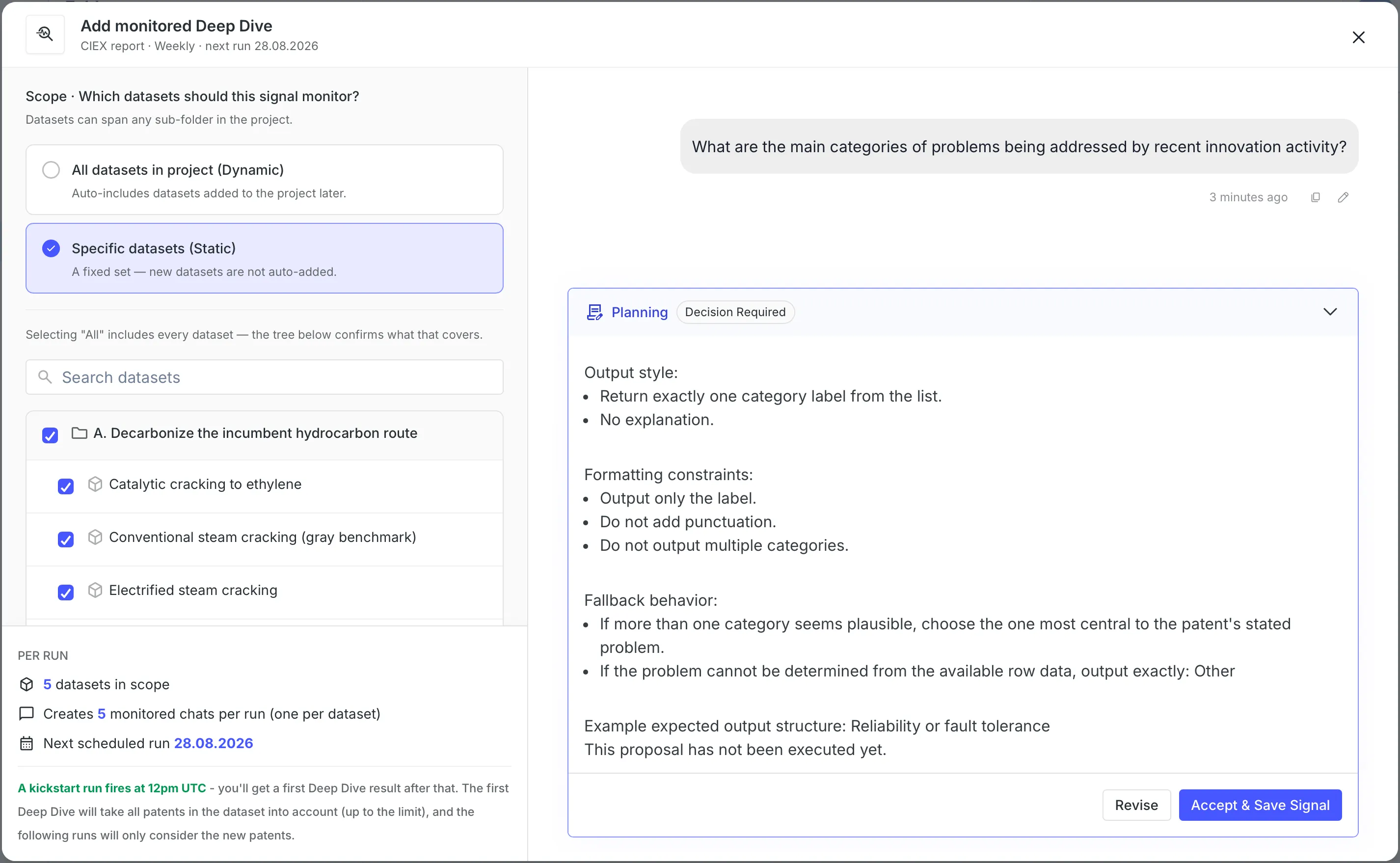The width and height of the screenshot is (1400, 863).
Task: Click the cube icon beside Catalytic cracking to ethylene
Action: pyautogui.click(x=95, y=484)
